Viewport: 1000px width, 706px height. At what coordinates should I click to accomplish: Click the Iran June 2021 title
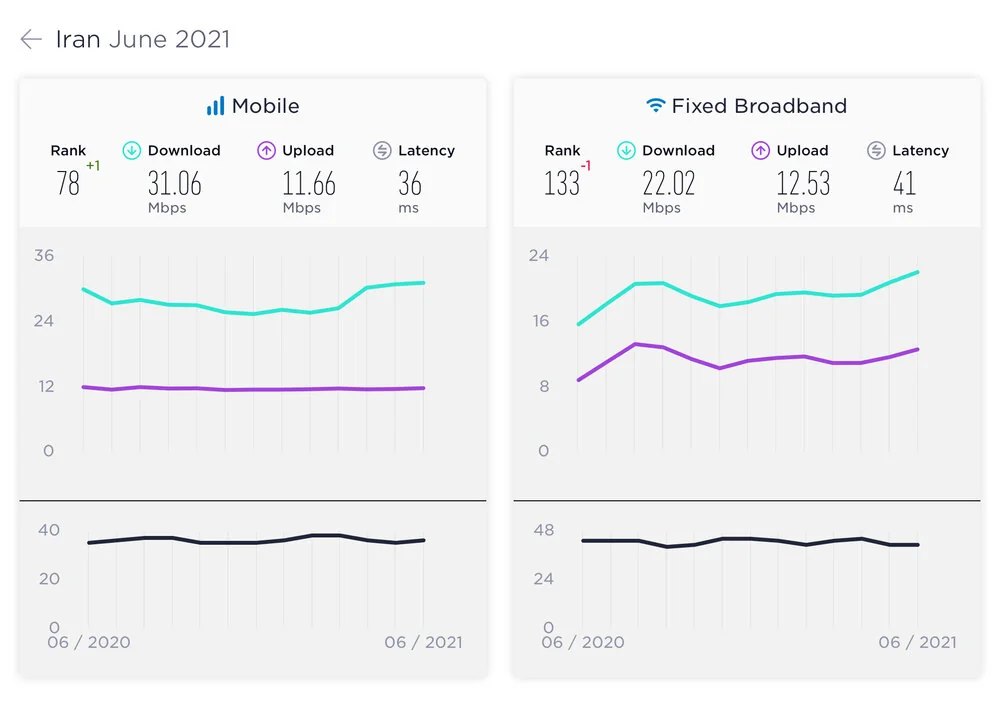click(x=142, y=40)
